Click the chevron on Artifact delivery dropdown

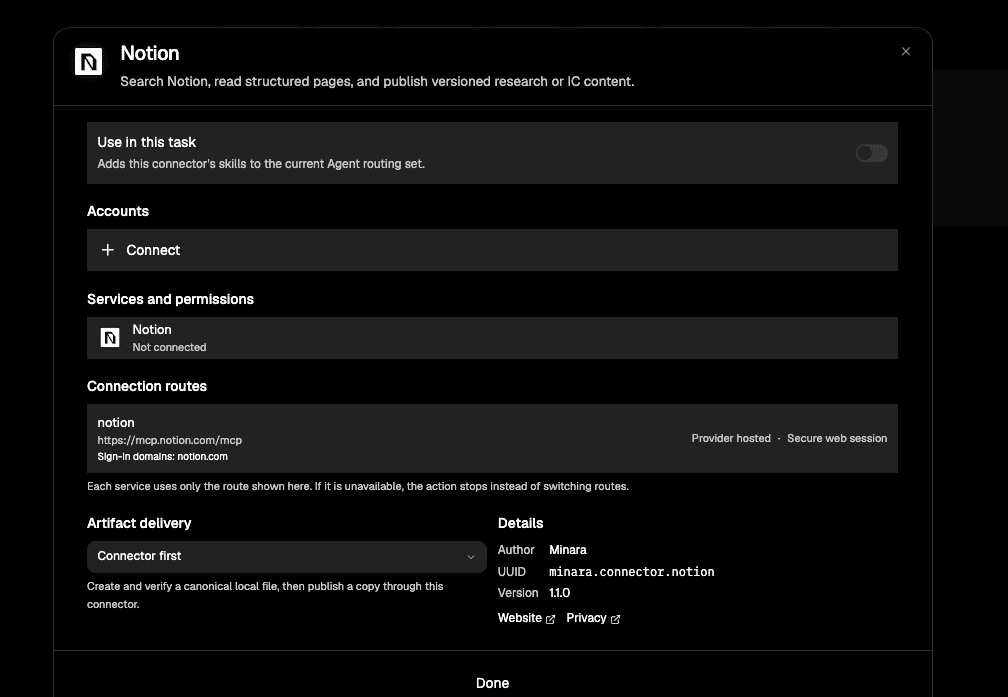click(x=471, y=557)
